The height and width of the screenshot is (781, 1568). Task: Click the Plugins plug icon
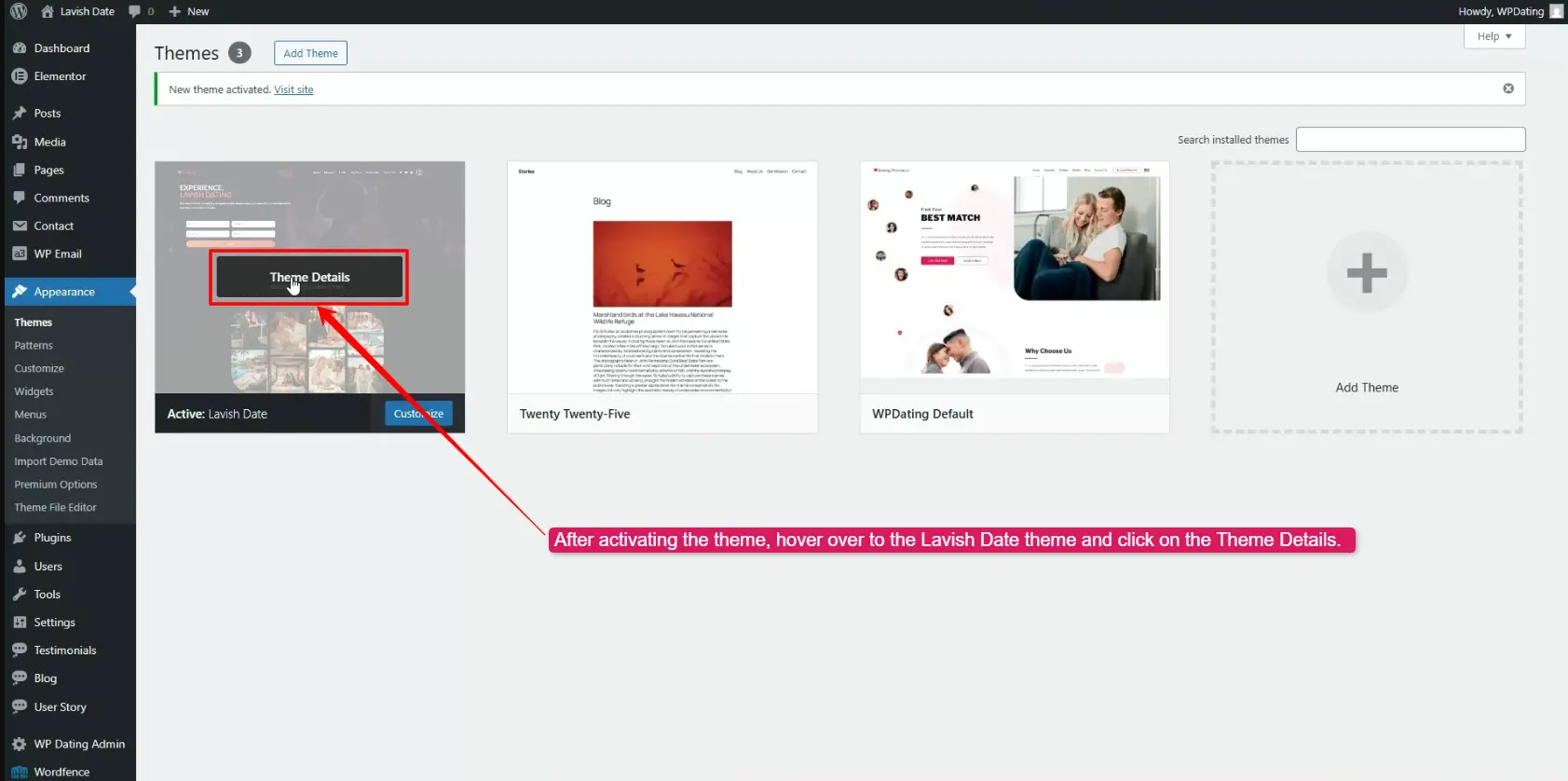20,538
